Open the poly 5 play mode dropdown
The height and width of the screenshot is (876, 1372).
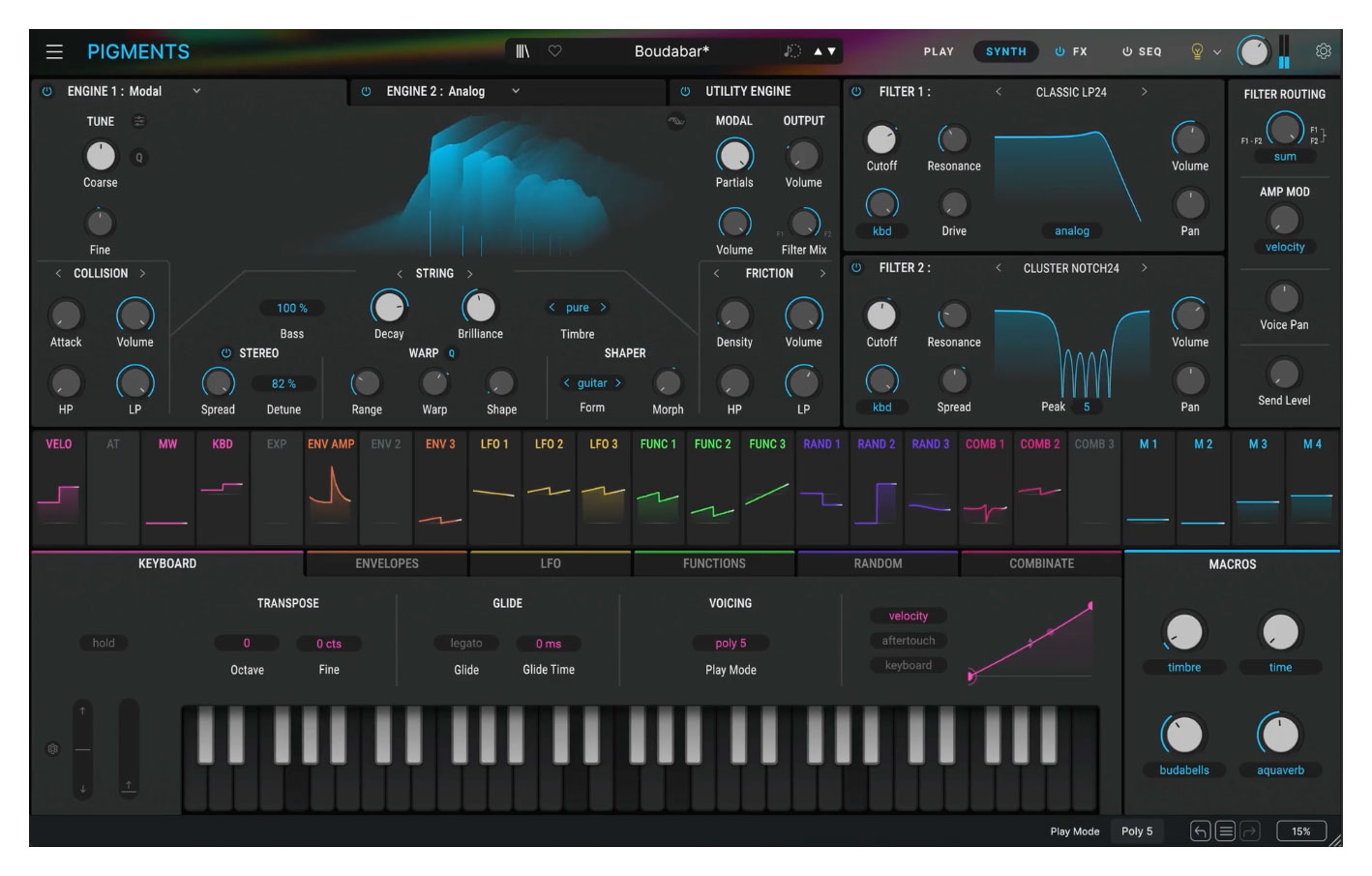[731, 643]
